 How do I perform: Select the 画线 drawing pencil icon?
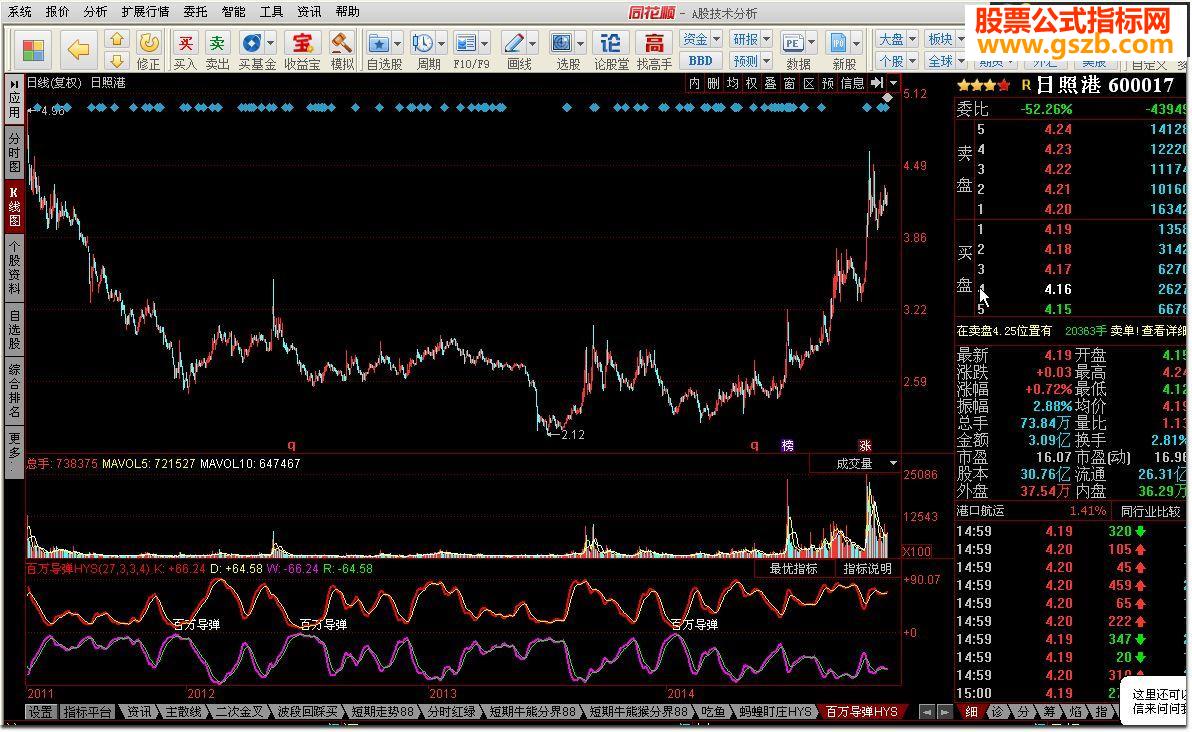(514, 43)
